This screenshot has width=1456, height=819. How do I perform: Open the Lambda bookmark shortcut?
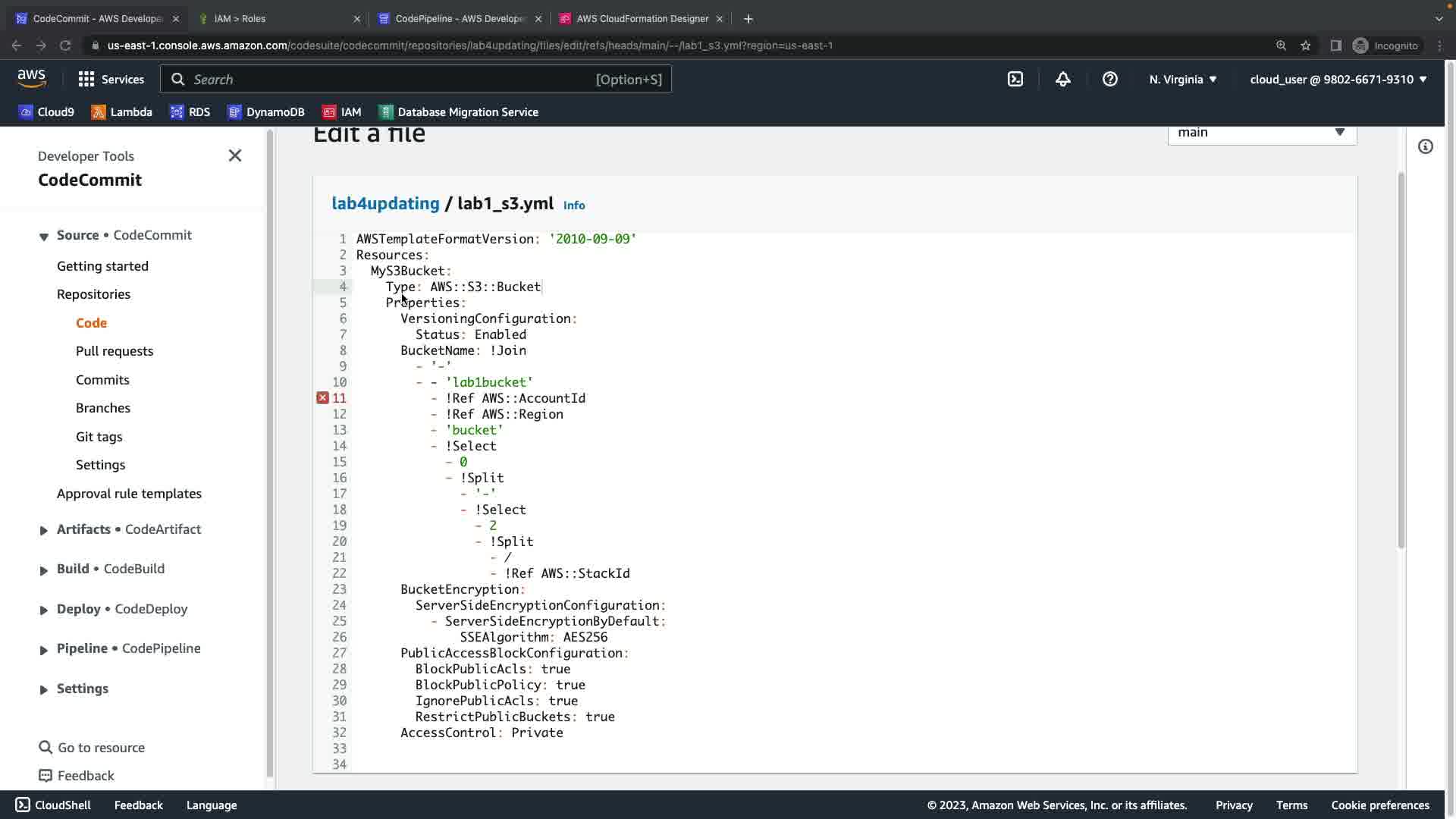click(x=121, y=111)
